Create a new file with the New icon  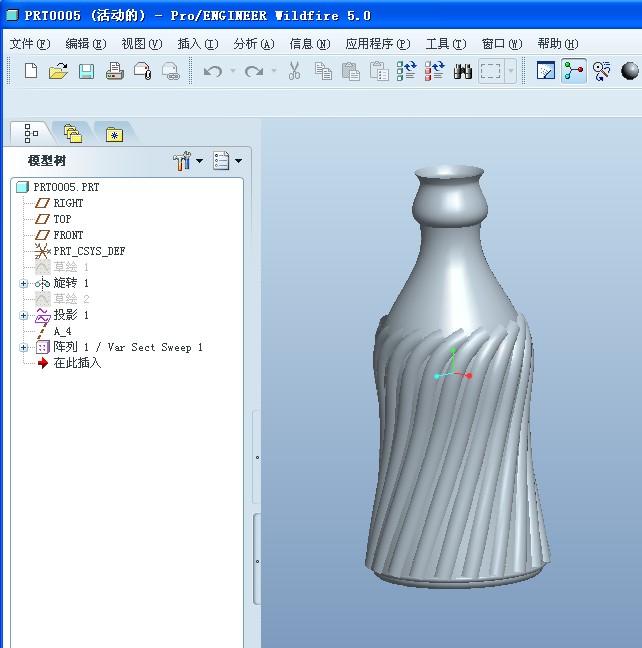[x=31, y=71]
